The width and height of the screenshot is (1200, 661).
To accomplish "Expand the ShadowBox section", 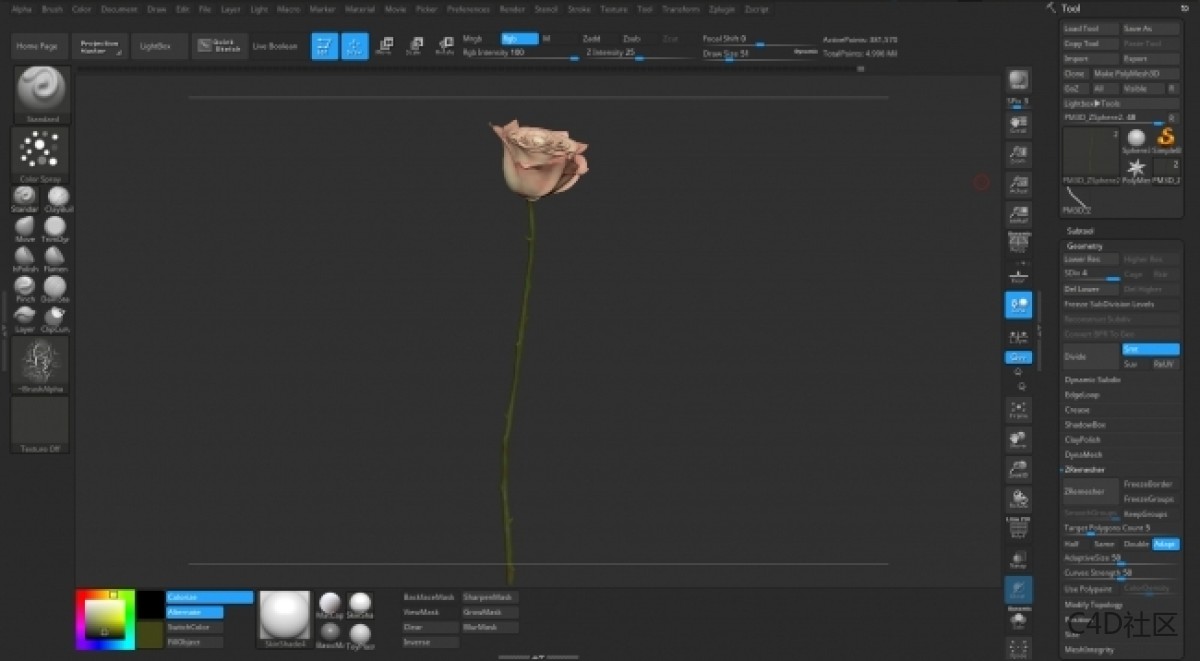I will coord(1084,425).
